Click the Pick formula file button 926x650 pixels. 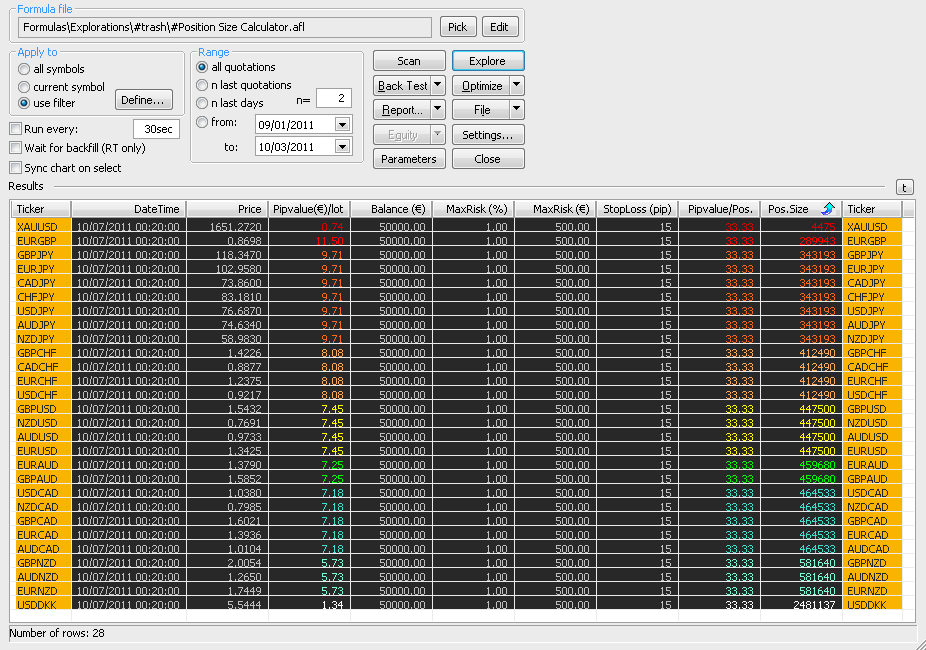click(x=458, y=27)
